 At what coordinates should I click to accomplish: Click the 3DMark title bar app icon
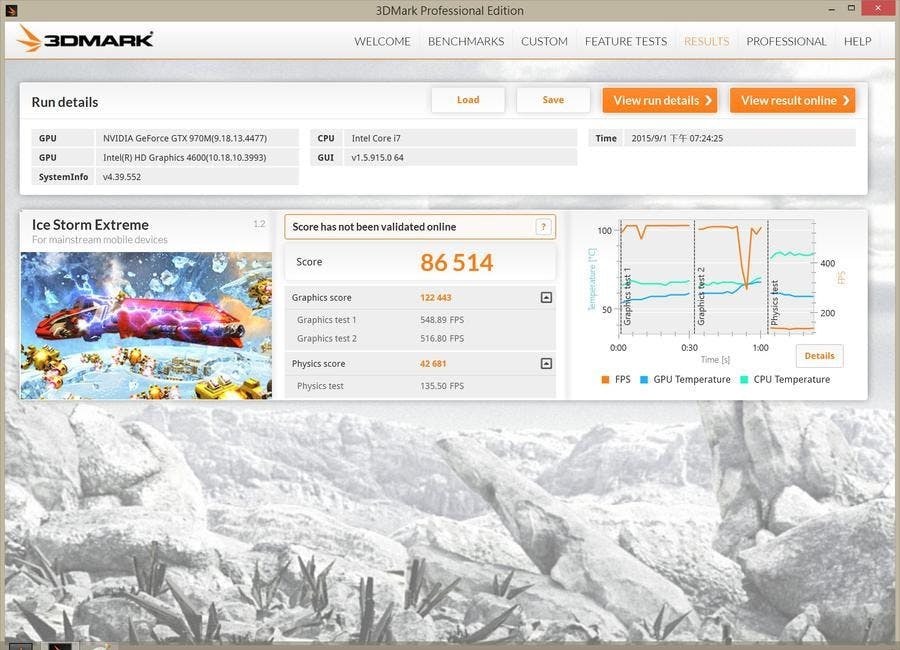click(x=9, y=10)
